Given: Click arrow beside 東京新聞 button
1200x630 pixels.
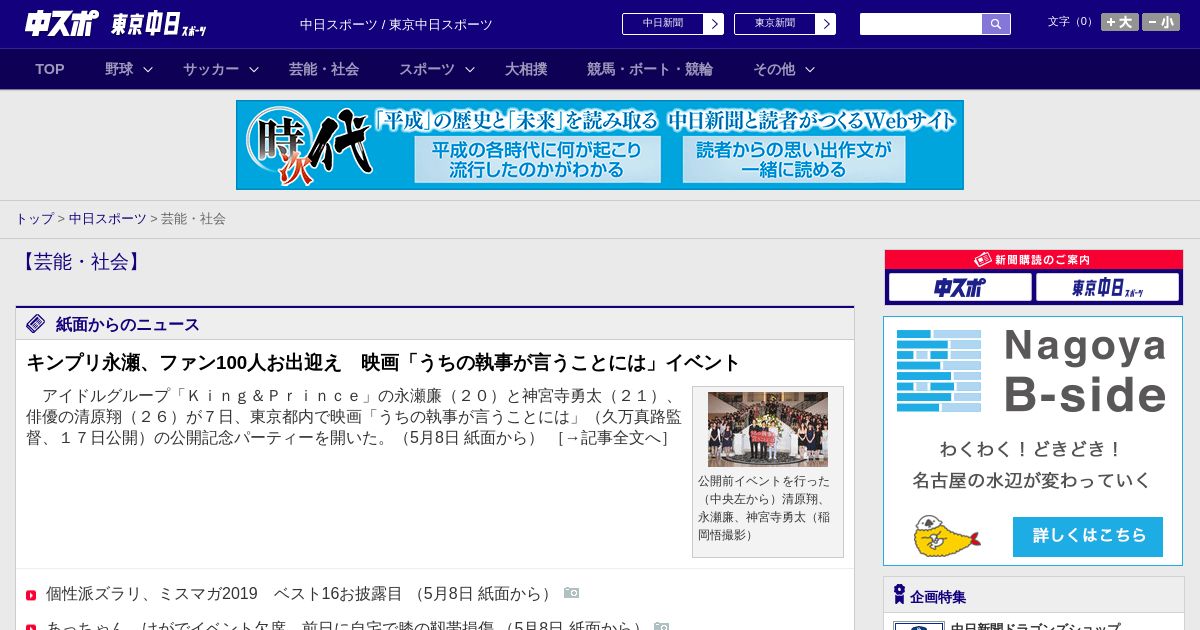Looking at the screenshot, I should [x=826, y=24].
